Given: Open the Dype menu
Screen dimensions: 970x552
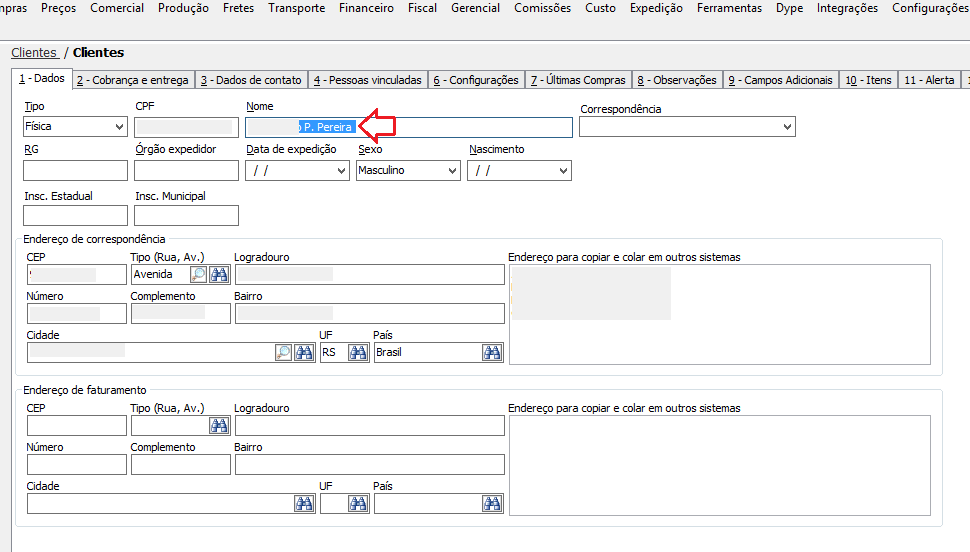Looking at the screenshot, I should click(x=789, y=8).
